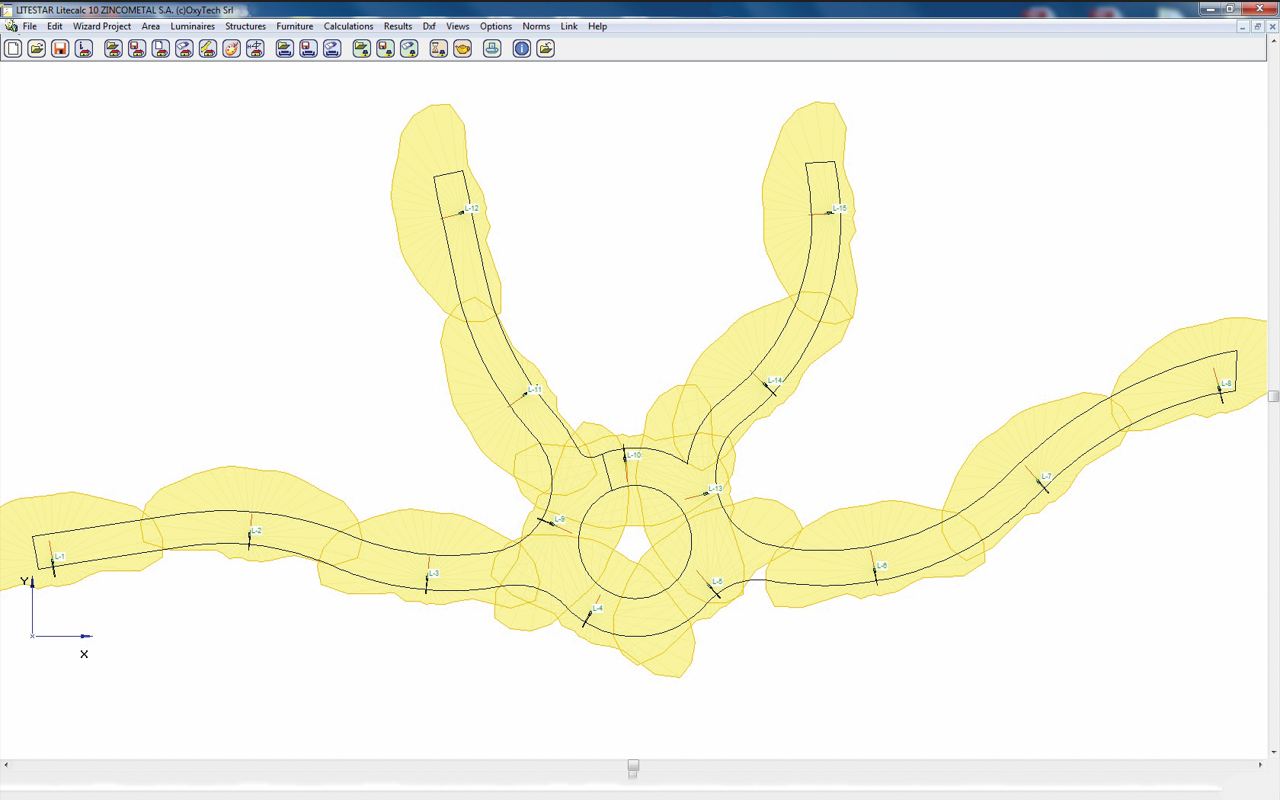
Task: Open the Results menu
Action: pos(398,26)
